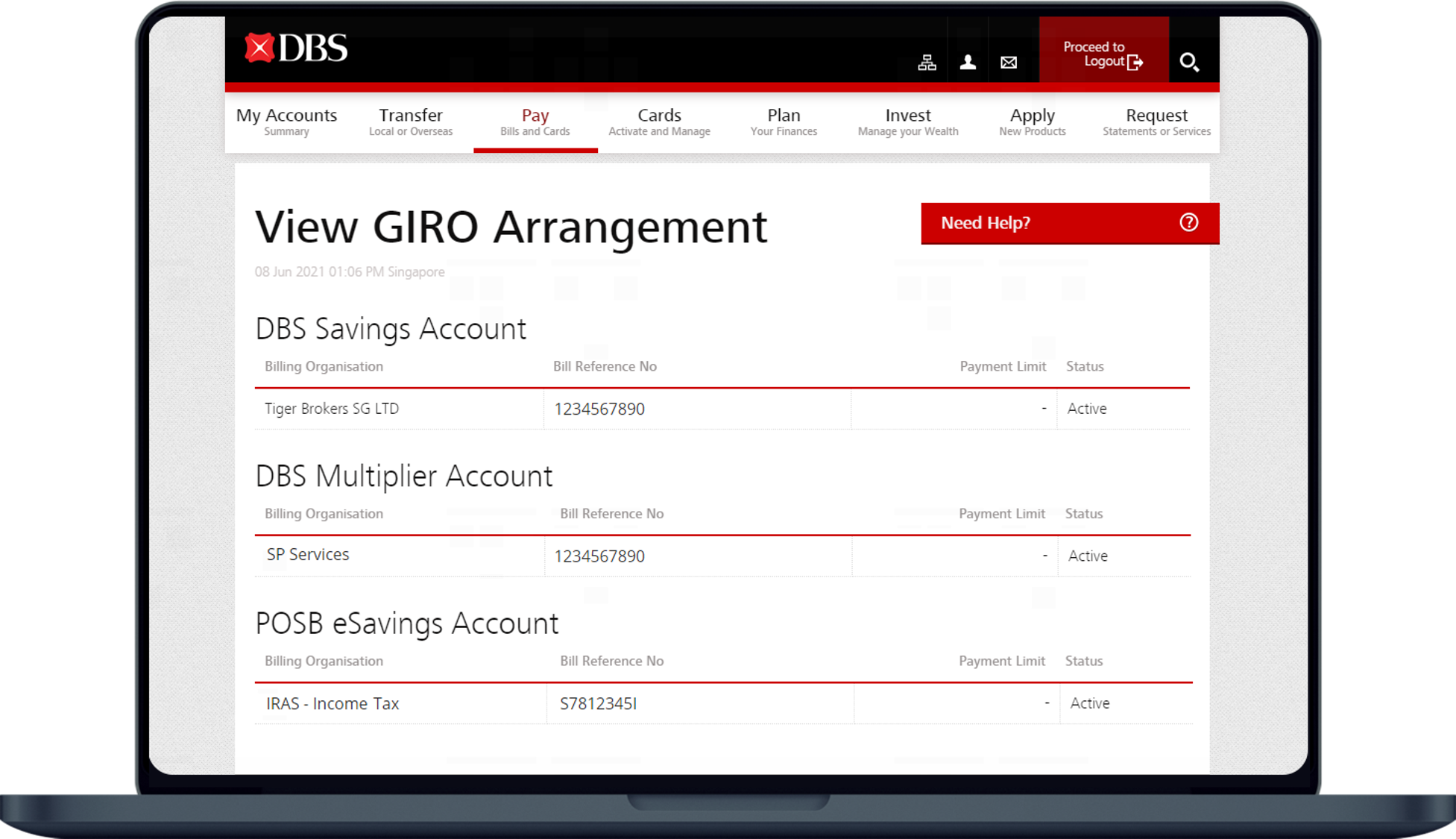Click Proceed to Logout button

(x=1103, y=50)
